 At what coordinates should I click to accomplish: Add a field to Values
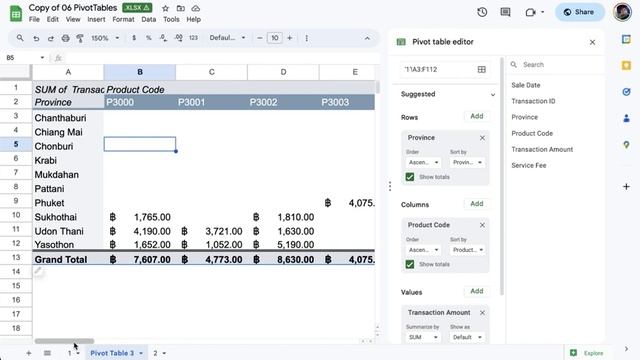tap(477, 291)
